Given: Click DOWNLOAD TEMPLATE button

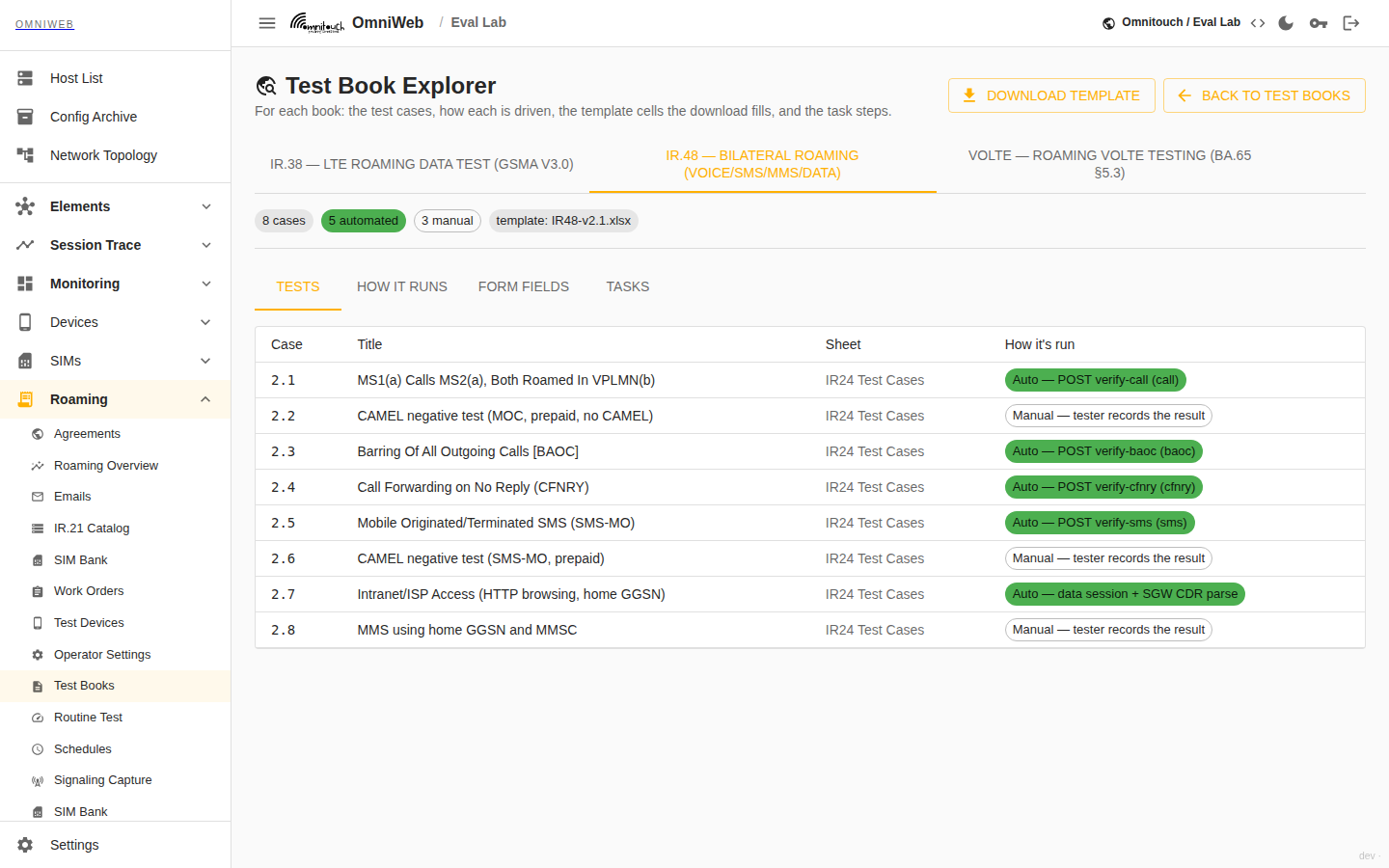Looking at the screenshot, I should pyautogui.click(x=1051, y=95).
